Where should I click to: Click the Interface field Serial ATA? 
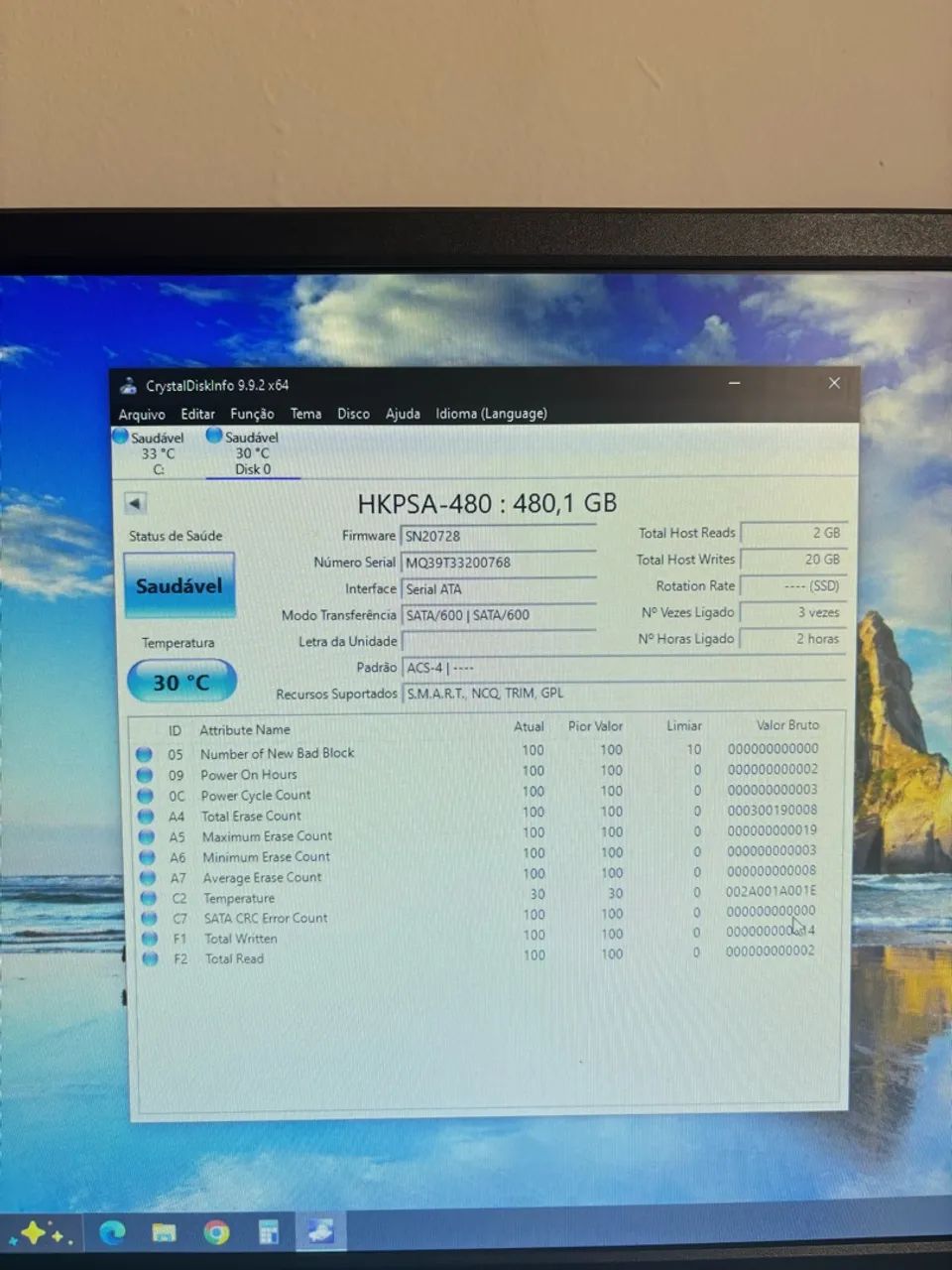click(498, 589)
